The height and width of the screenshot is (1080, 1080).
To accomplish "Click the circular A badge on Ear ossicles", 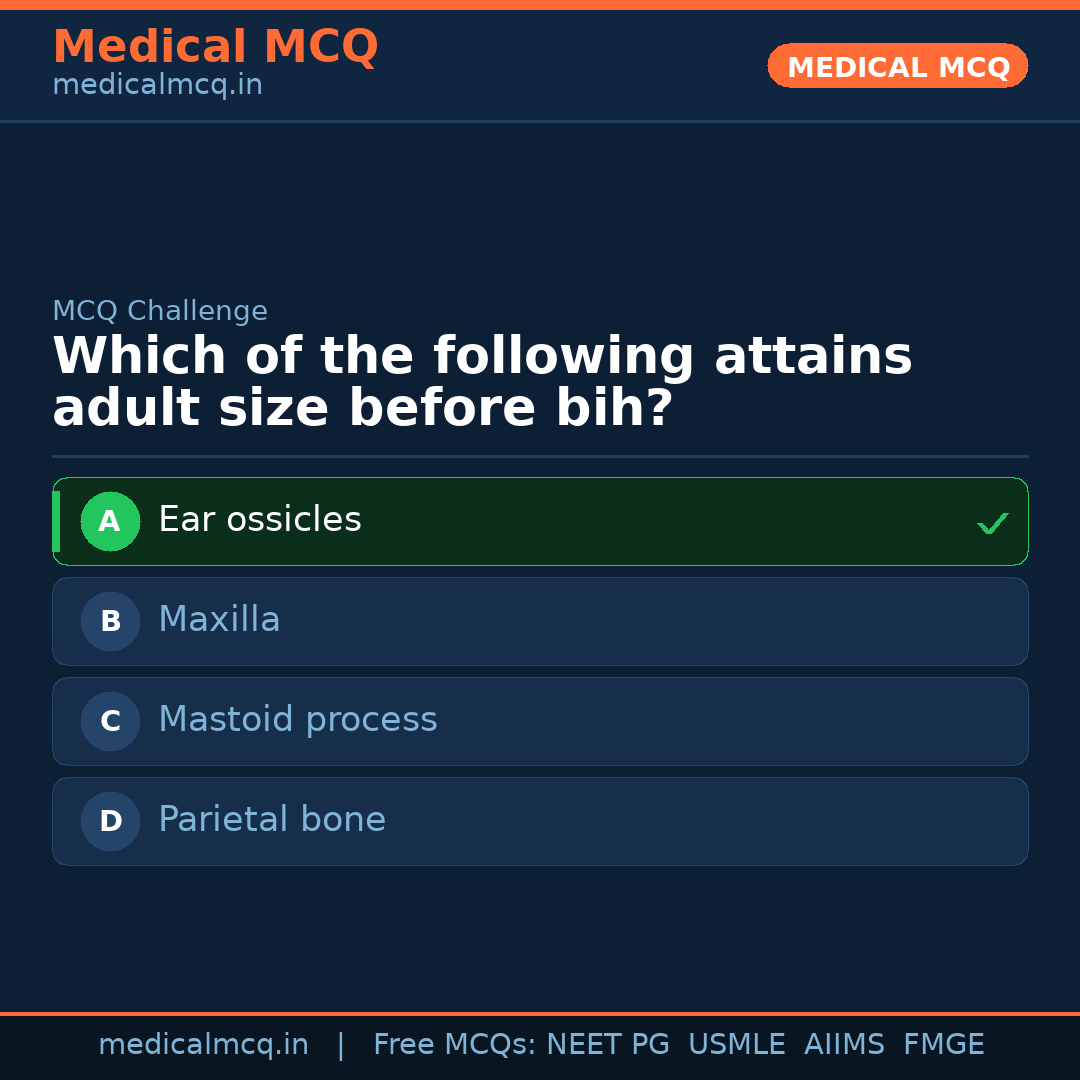I will click(110, 521).
